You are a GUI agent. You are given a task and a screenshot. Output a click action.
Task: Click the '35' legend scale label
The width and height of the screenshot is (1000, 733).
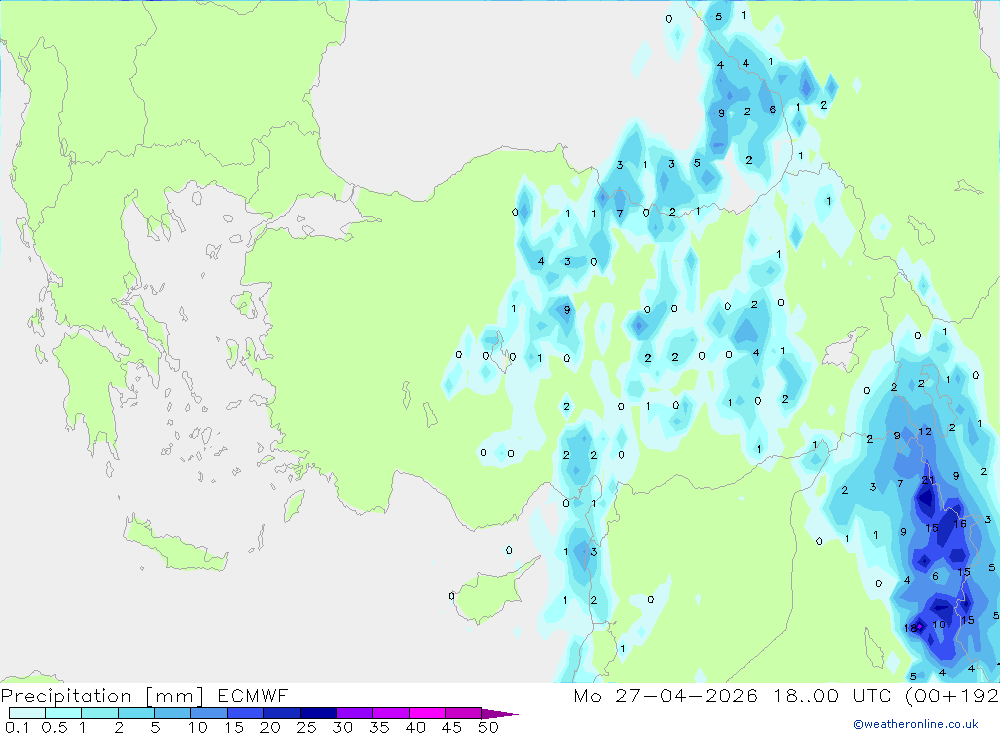tap(379, 727)
